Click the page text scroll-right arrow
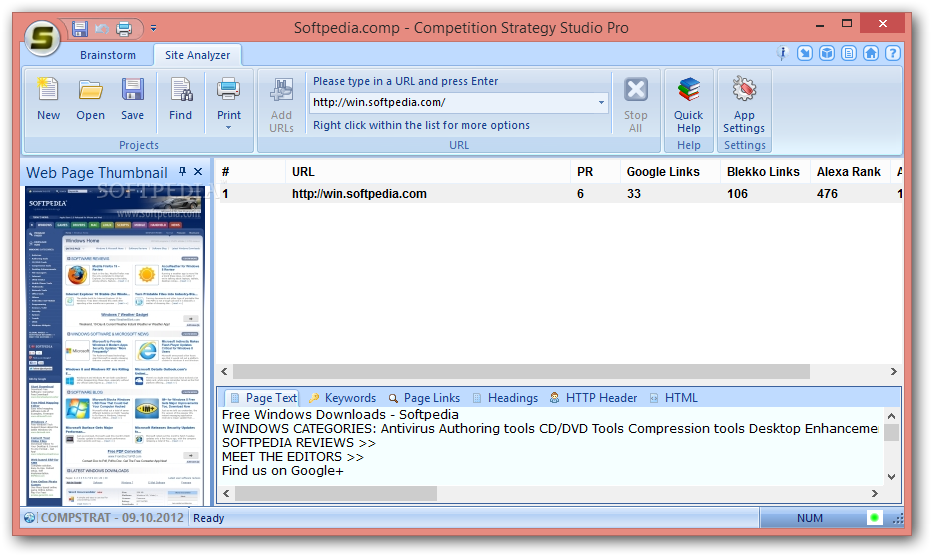Image resolution: width=932 pixels, height=556 pixels. (874, 494)
